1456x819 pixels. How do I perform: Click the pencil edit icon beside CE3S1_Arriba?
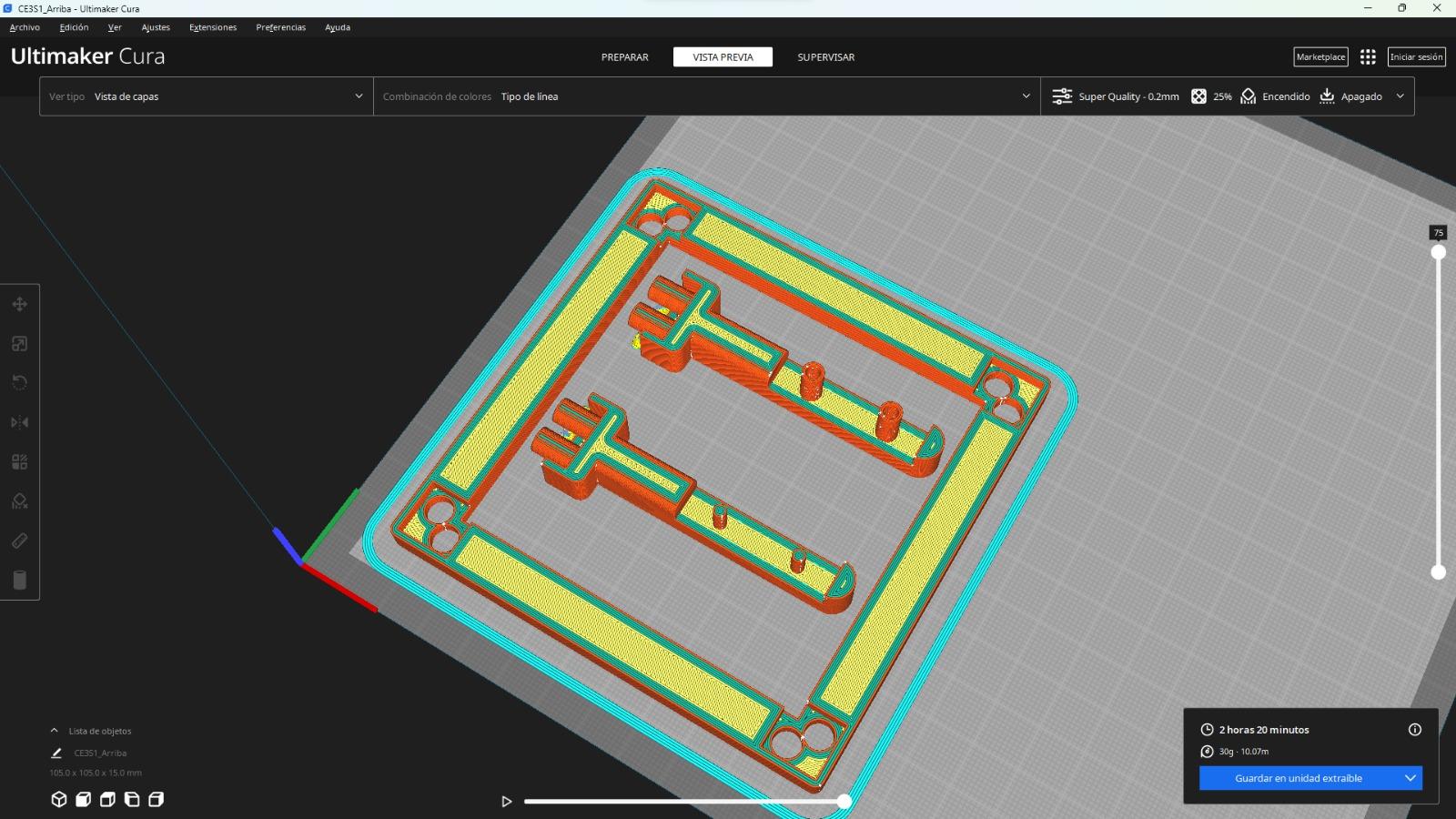(56, 753)
